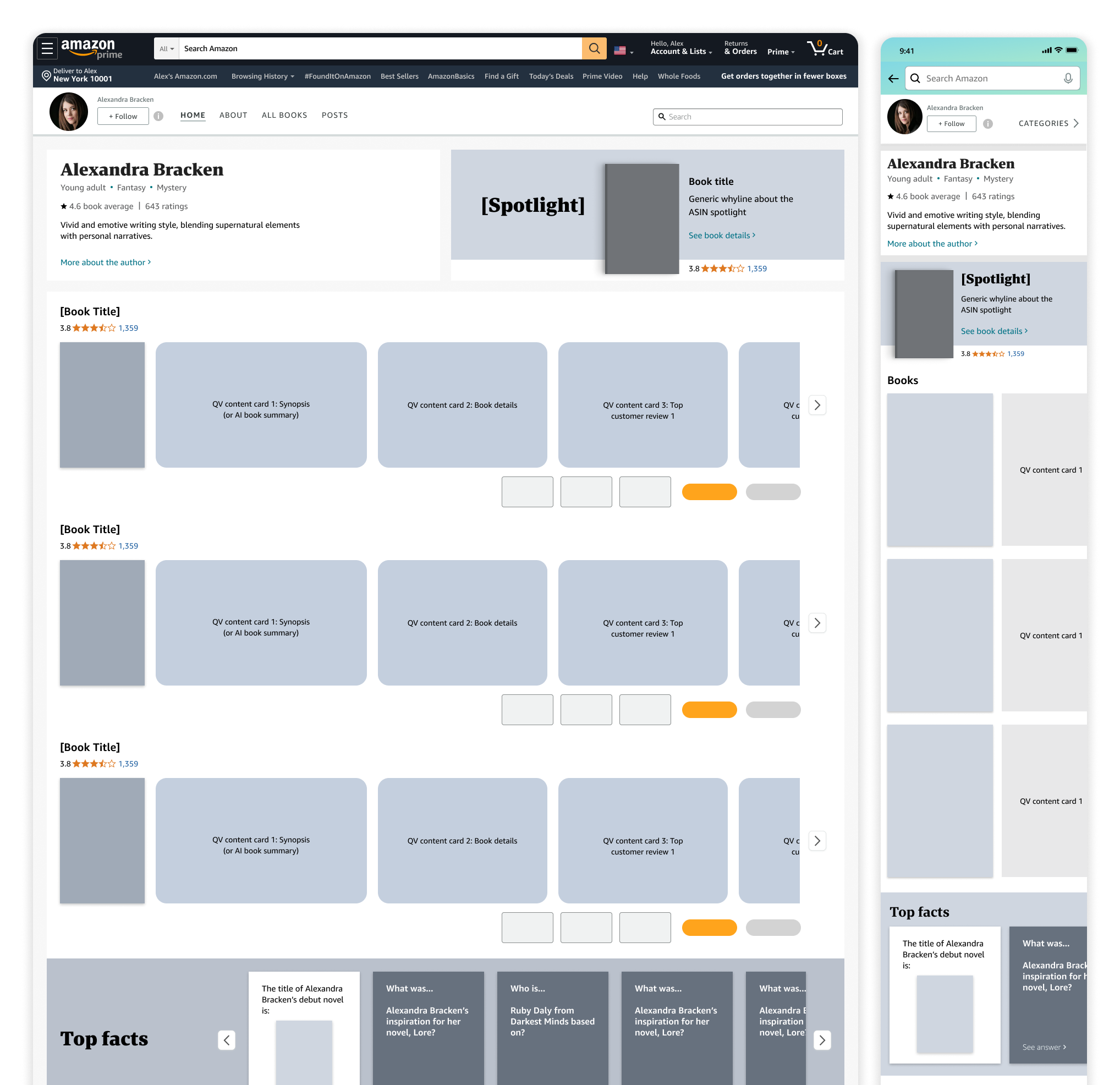Click the orange search magnifier button
This screenshot has width=1120, height=1085.
coord(594,48)
